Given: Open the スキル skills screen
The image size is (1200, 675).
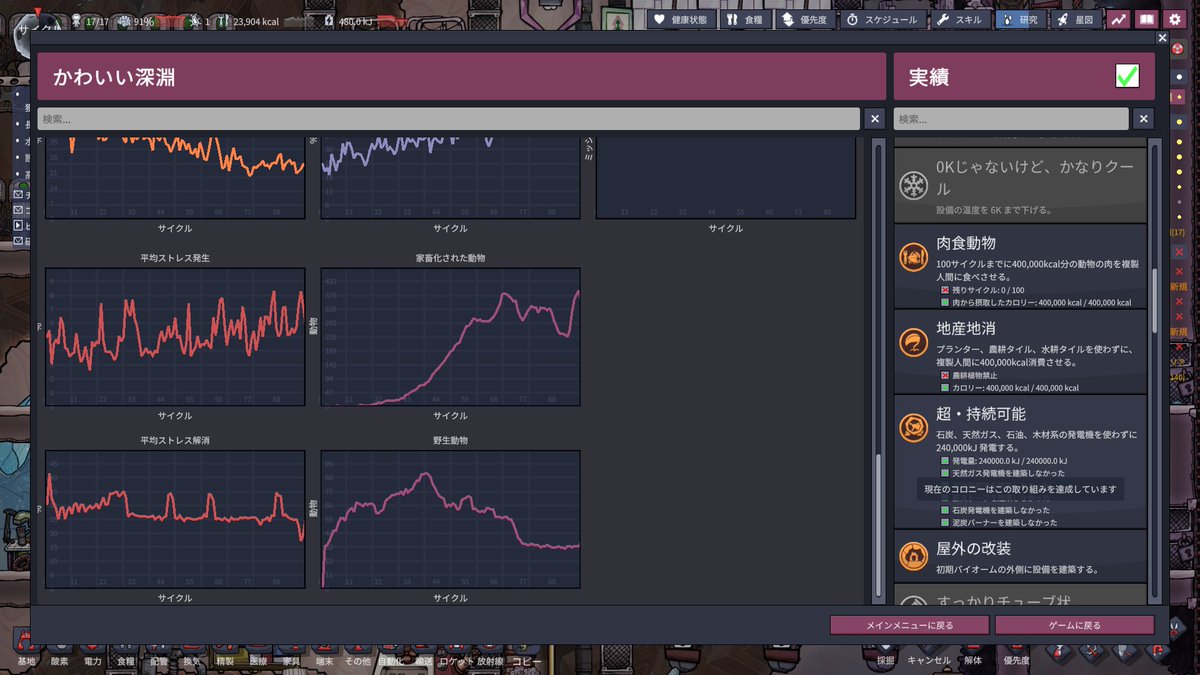Looking at the screenshot, I should pyautogui.click(x=961, y=19).
